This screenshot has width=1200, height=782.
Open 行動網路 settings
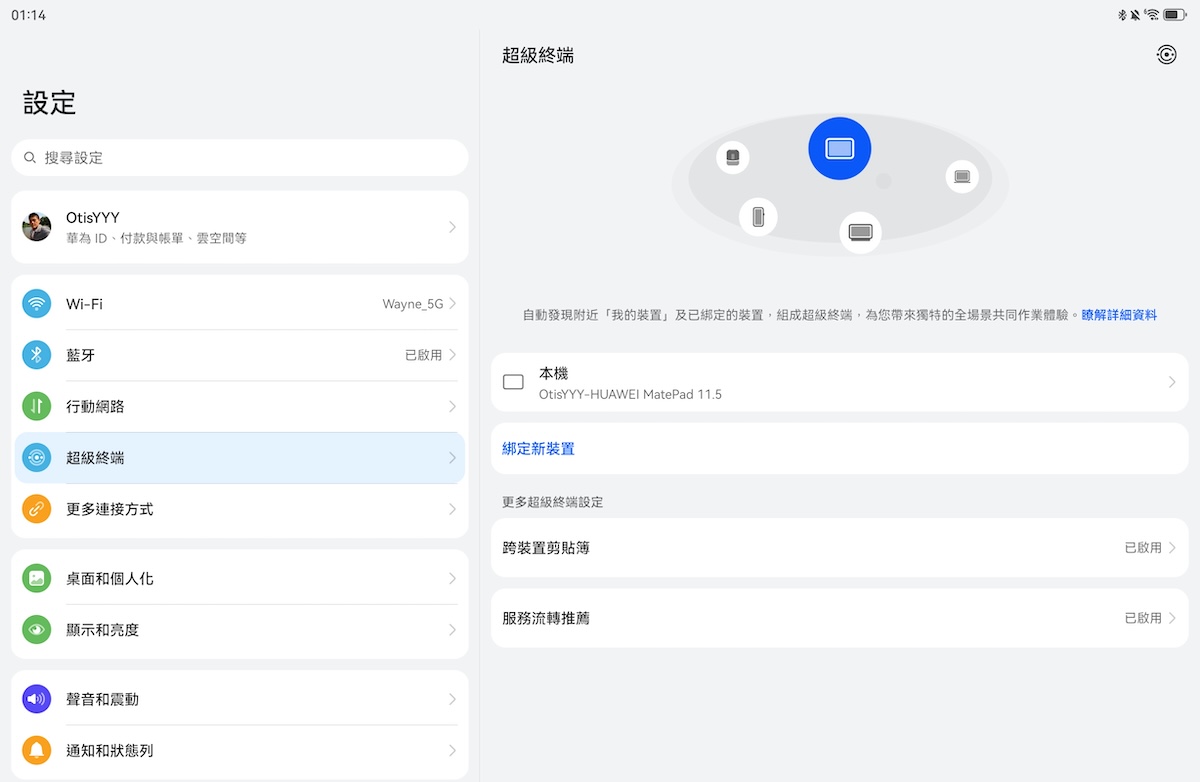click(240, 407)
